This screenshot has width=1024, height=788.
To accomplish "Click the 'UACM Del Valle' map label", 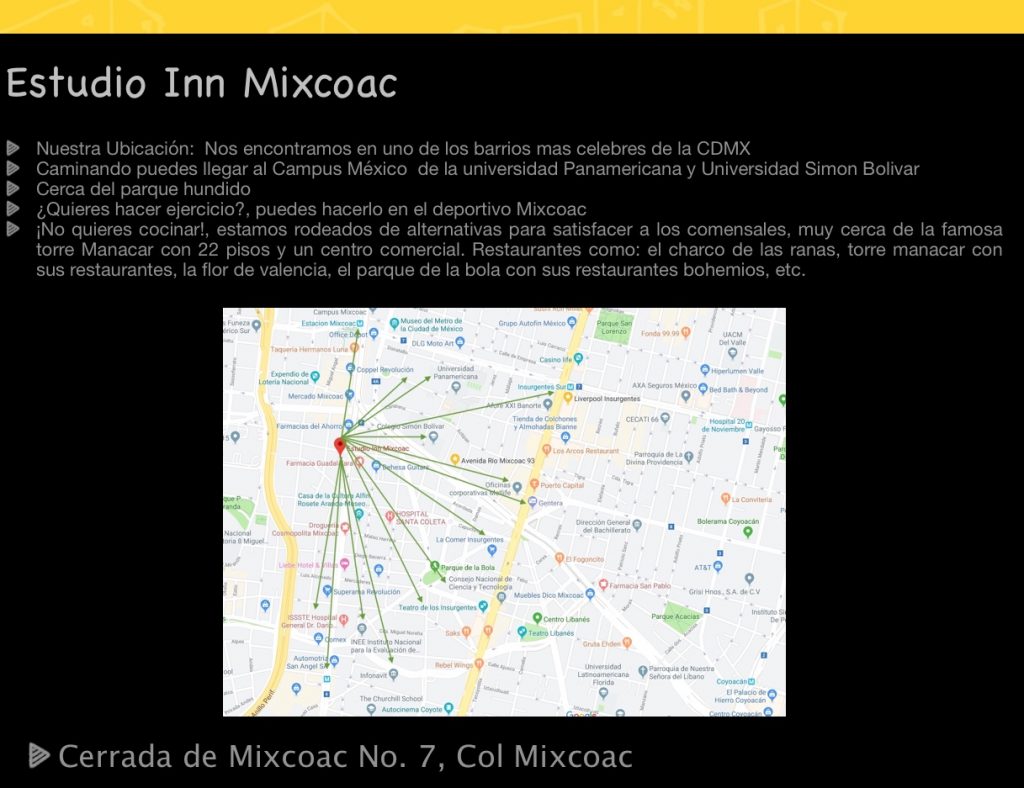I will pyautogui.click(x=732, y=338).
